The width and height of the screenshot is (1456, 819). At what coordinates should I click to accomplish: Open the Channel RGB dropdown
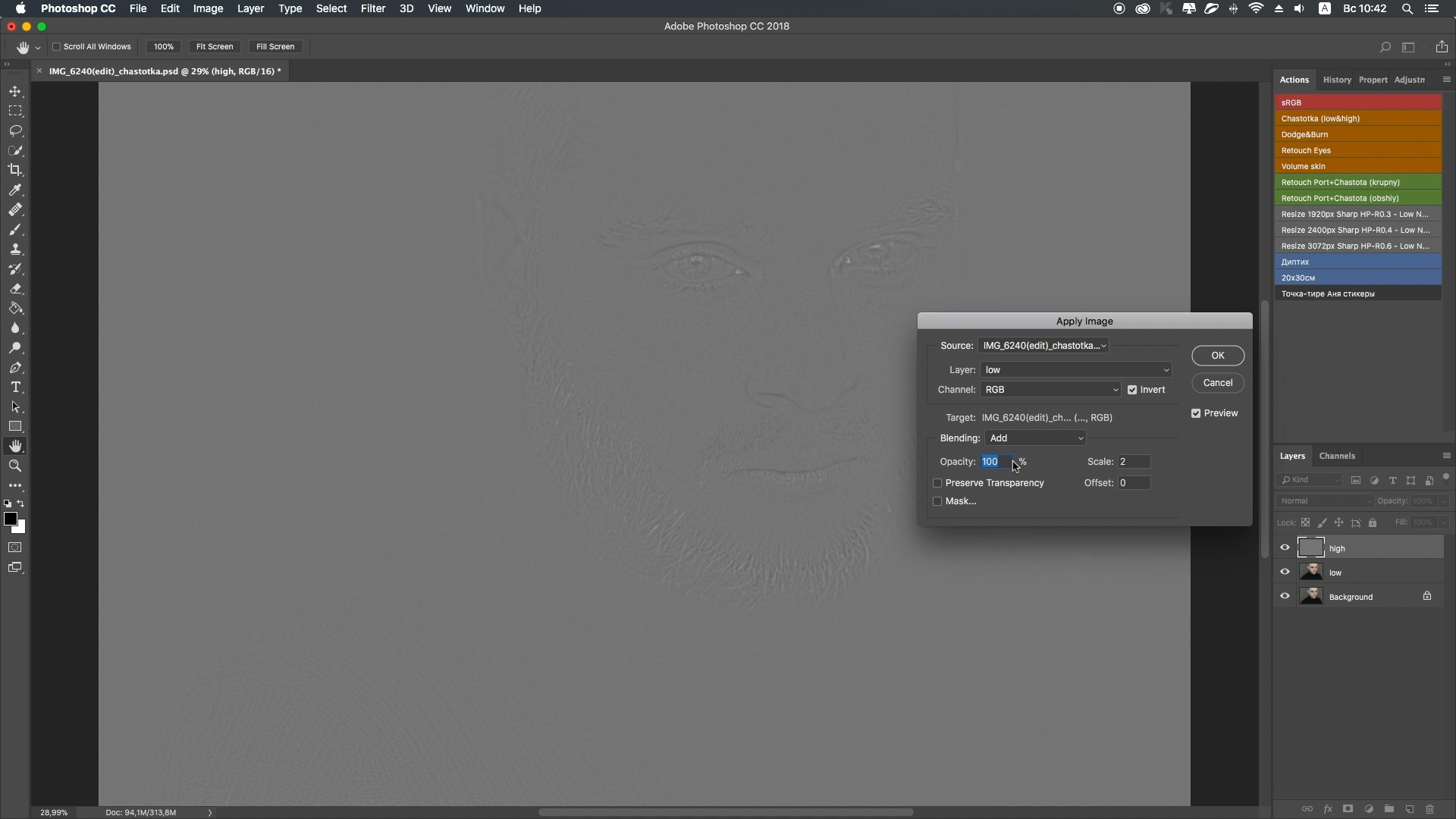(x=1050, y=390)
